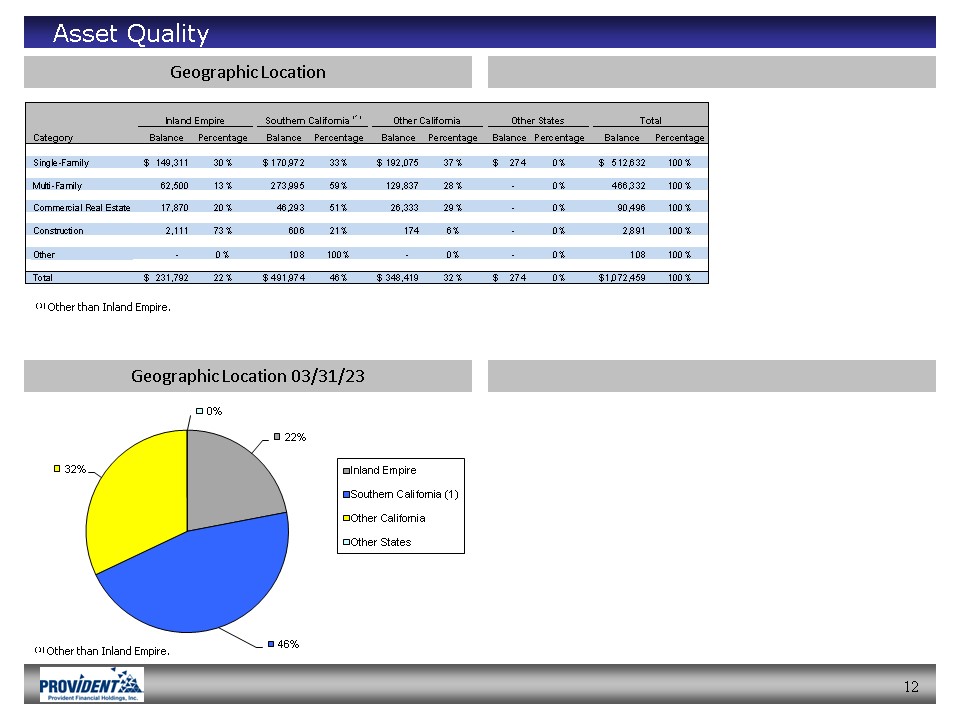Select the Inland Empire column header
Screen dimensions: 960x720
(x=194, y=120)
